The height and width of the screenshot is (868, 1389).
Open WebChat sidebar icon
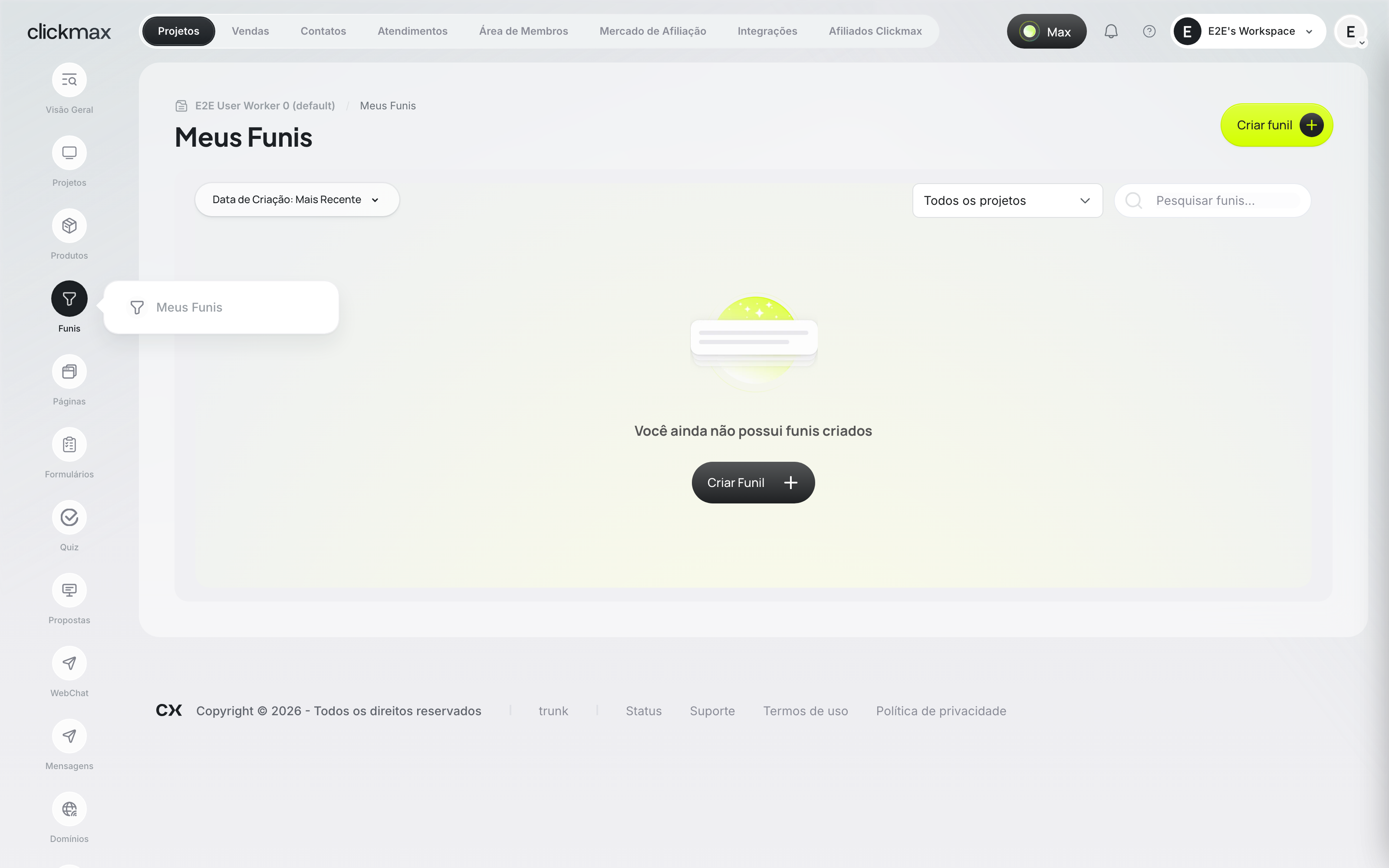[69, 663]
